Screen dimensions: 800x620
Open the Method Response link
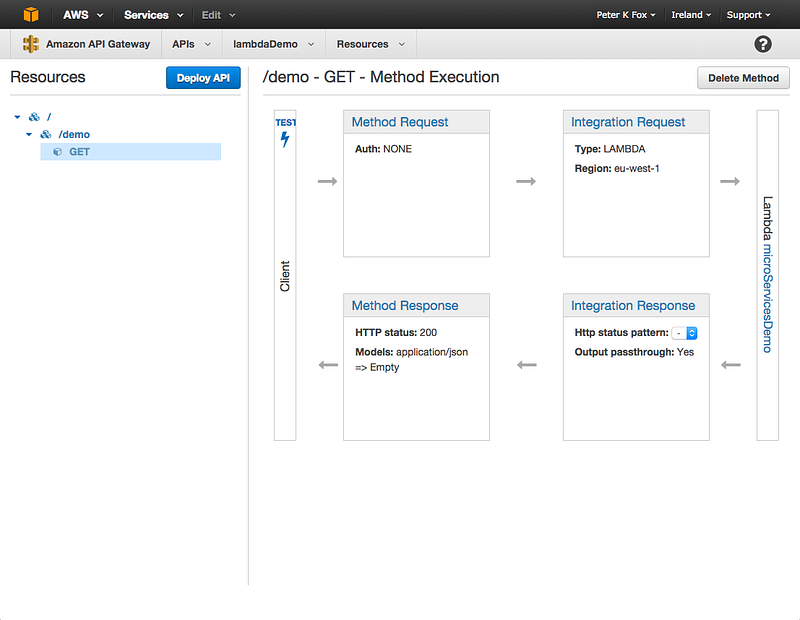point(405,305)
